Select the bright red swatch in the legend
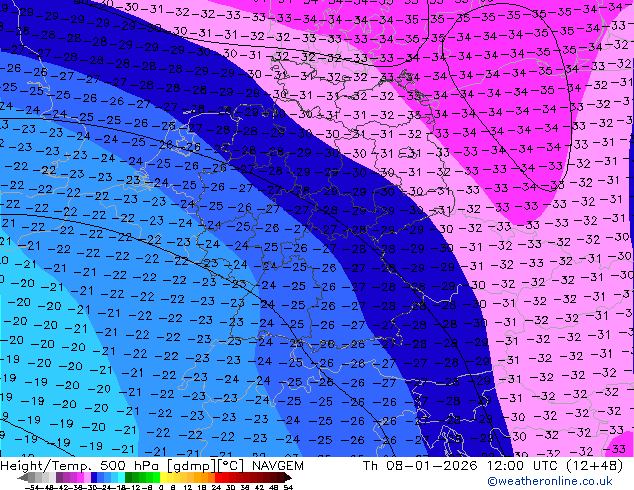This screenshot has width=634, height=490. 218,478
